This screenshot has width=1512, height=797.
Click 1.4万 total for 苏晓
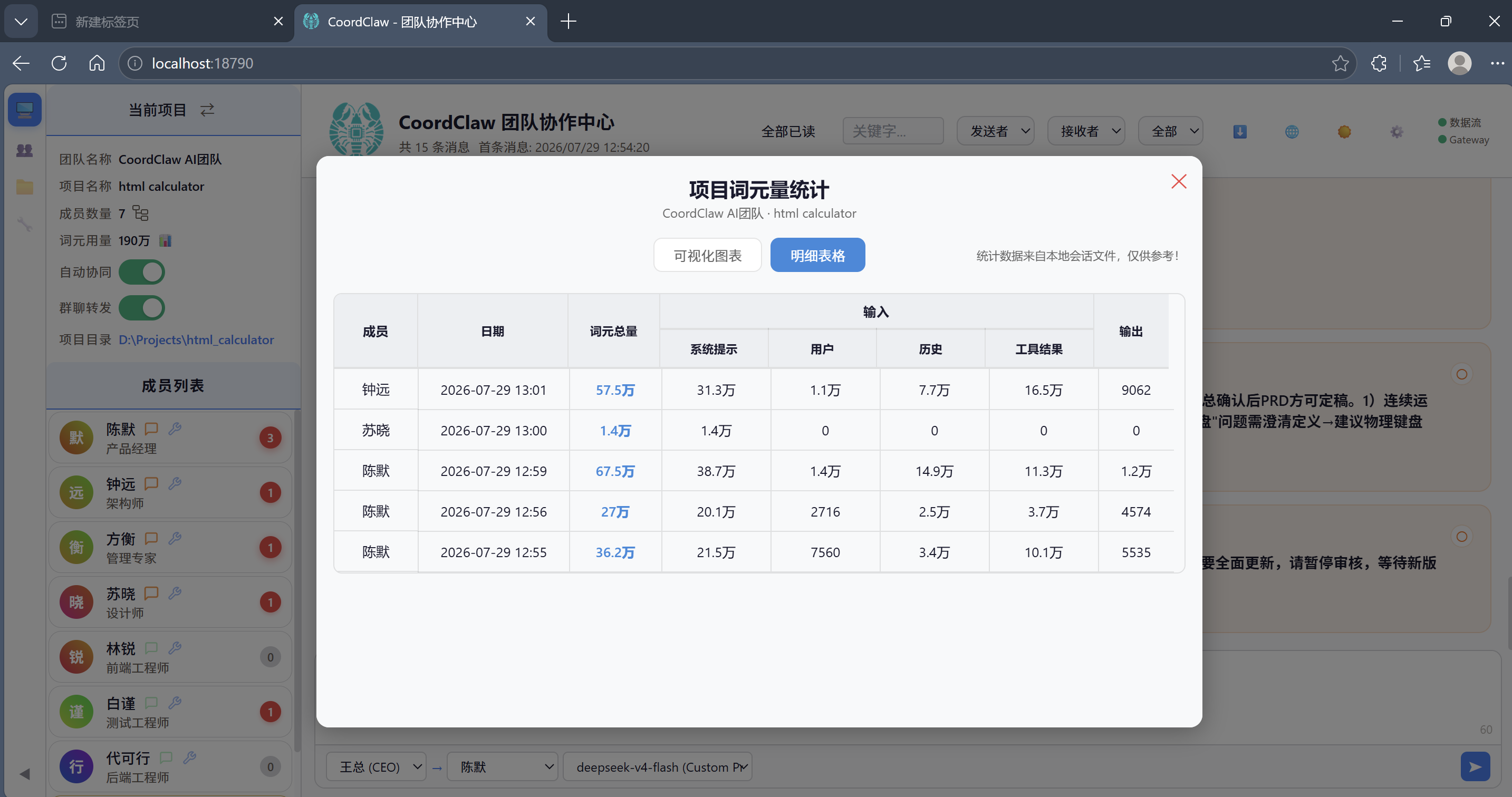tap(614, 431)
